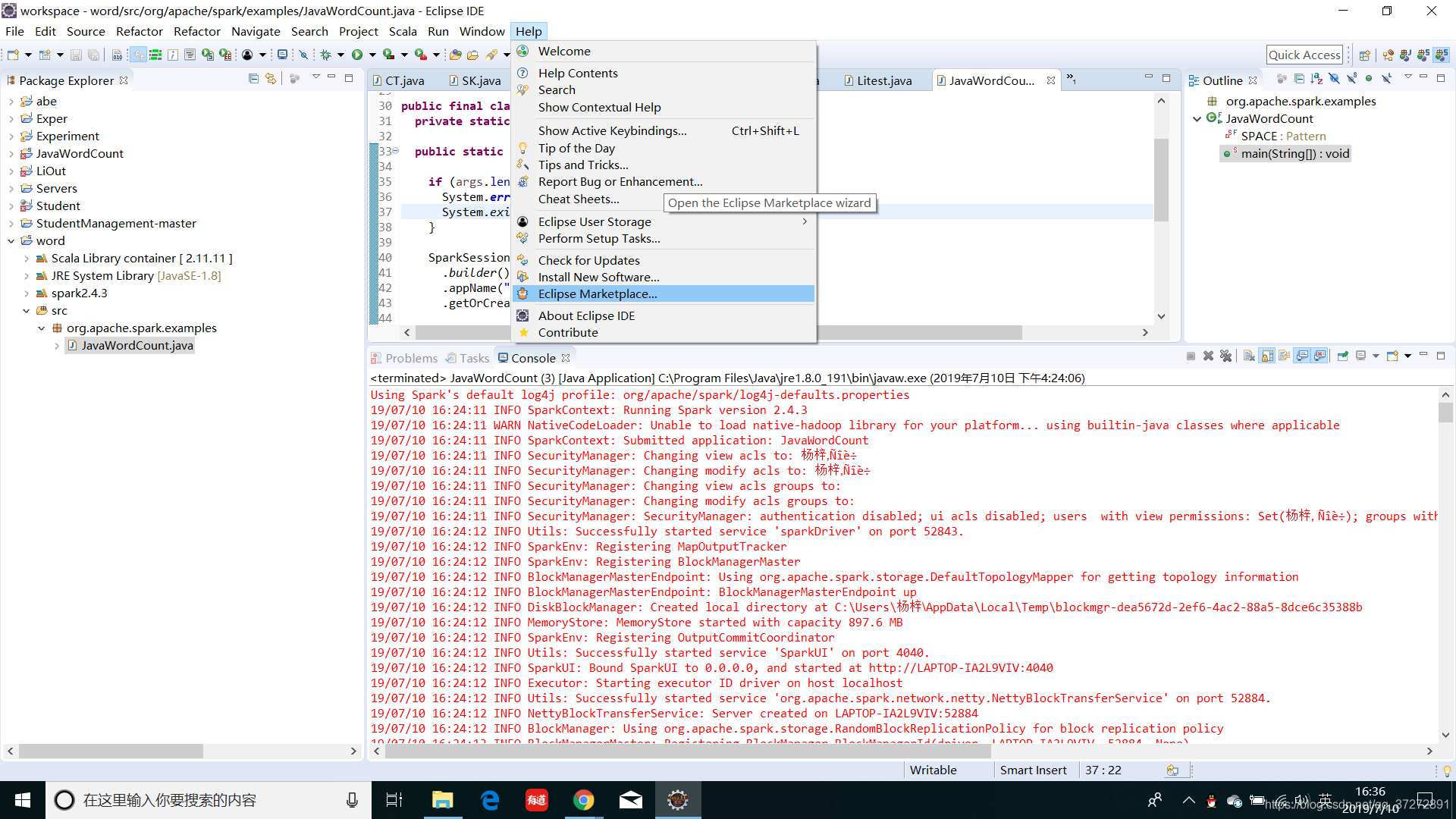Expand the JavaWordCount project
Screen dimensions: 1456x819
coord(11,154)
